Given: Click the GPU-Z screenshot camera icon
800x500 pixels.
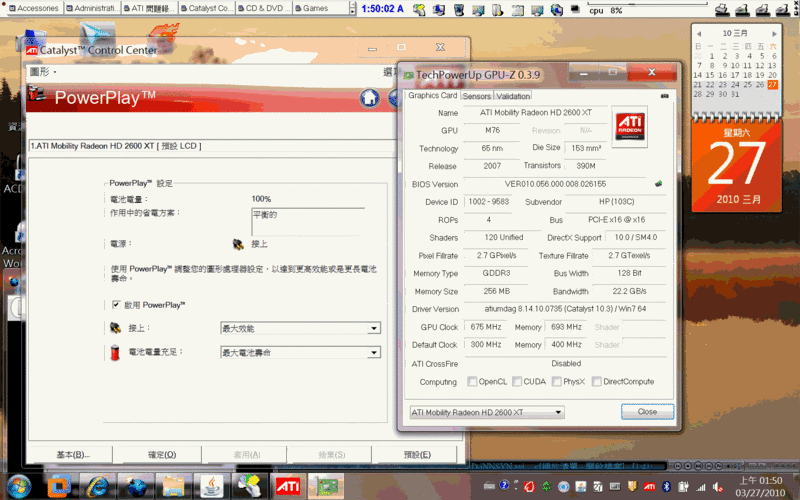Looking at the screenshot, I should [x=665, y=96].
